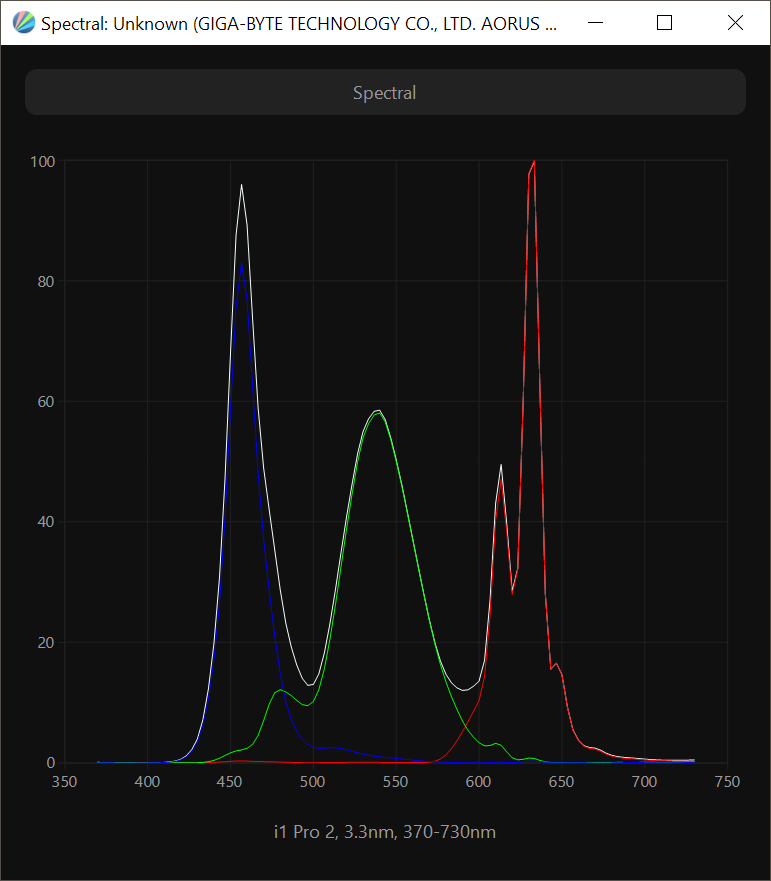Close the Spectral window

(735, 23)
